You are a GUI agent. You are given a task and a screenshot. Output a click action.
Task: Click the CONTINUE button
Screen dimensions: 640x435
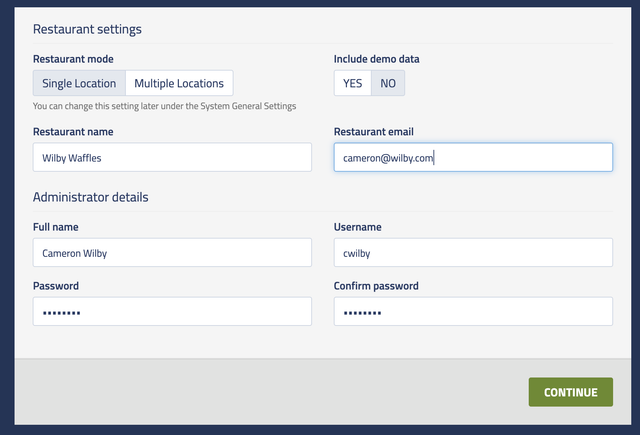click(x=570, y=392)
